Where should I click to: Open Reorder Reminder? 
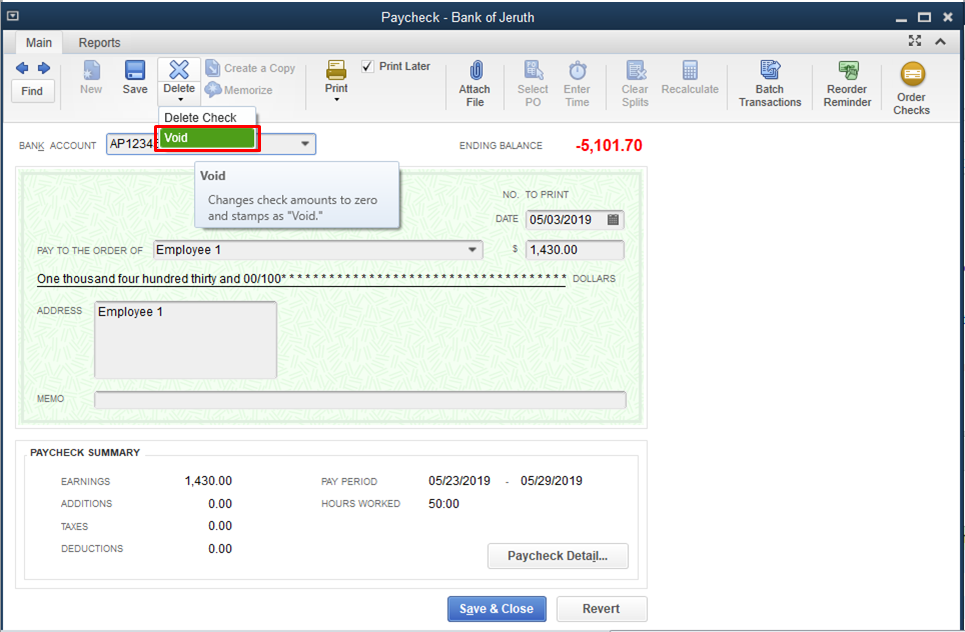[x=847, y=84]
